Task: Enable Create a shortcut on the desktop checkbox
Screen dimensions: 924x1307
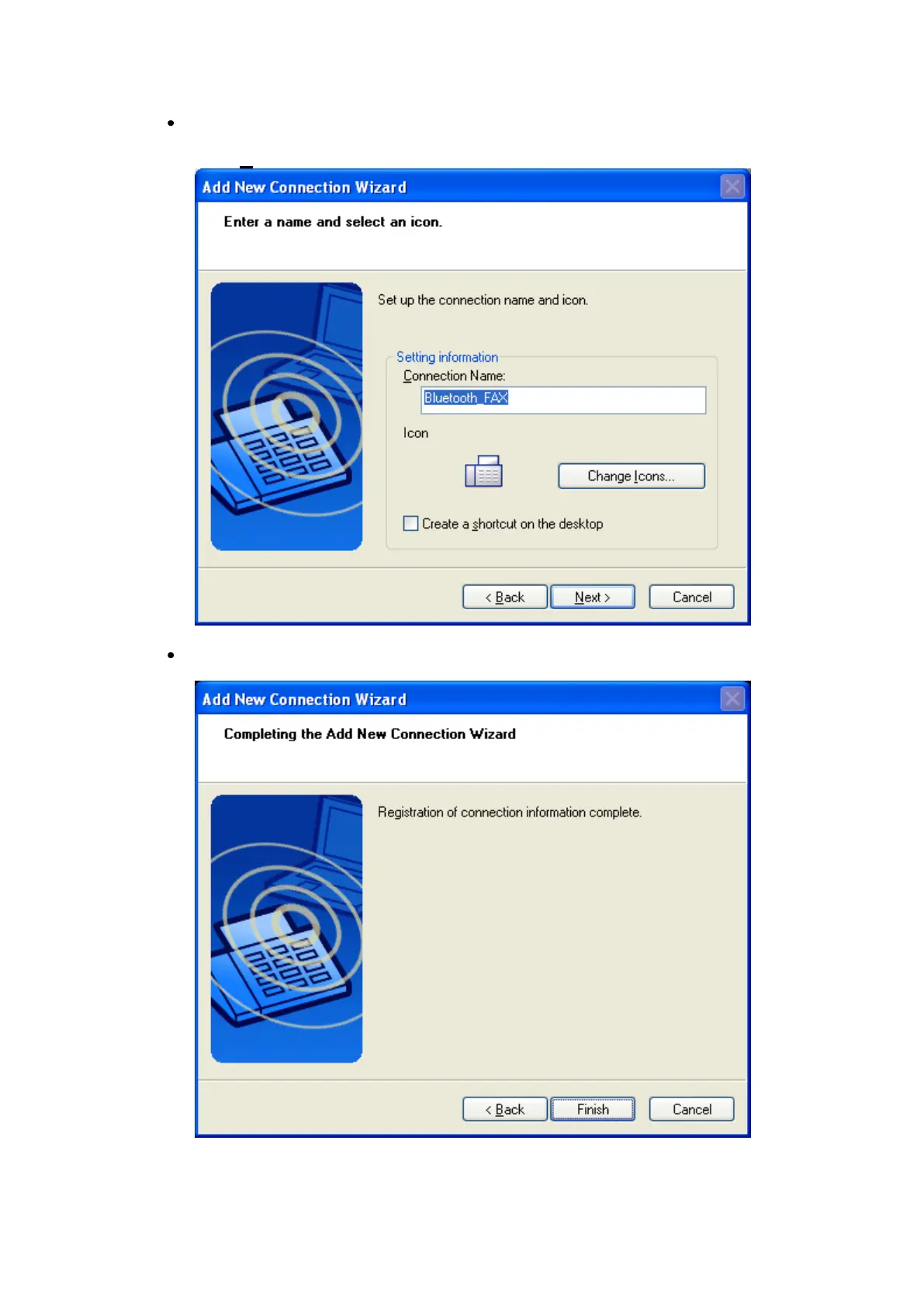Action: pos(410,524)
